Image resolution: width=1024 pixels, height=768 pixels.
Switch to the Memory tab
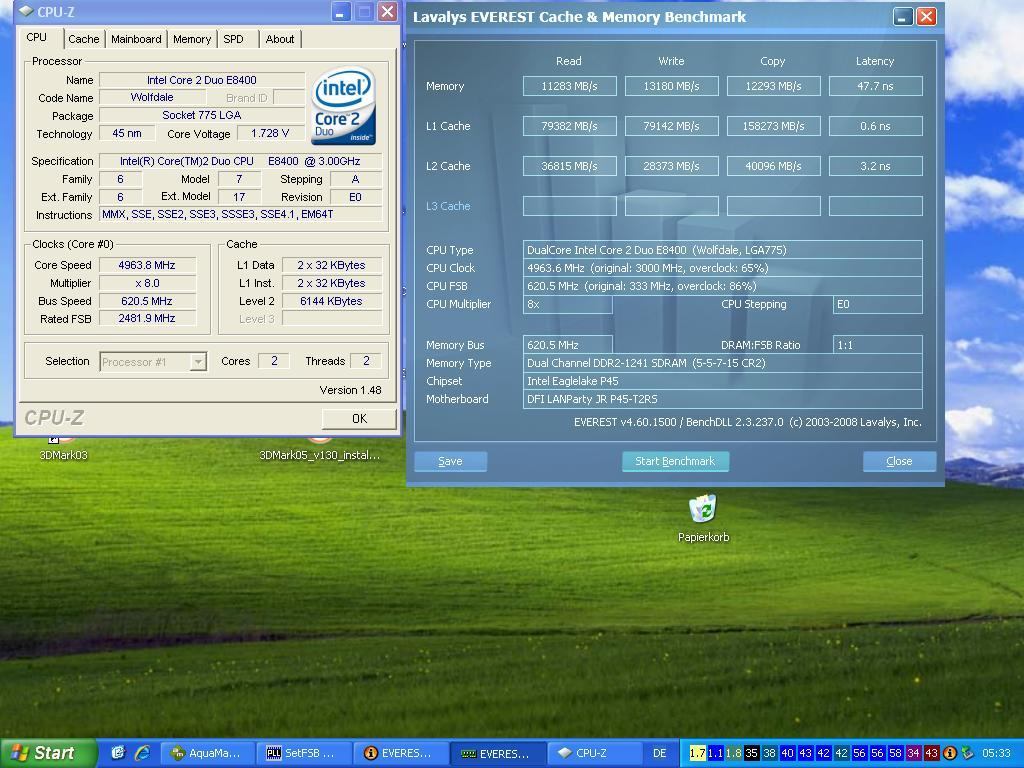(x=191, y=39)
